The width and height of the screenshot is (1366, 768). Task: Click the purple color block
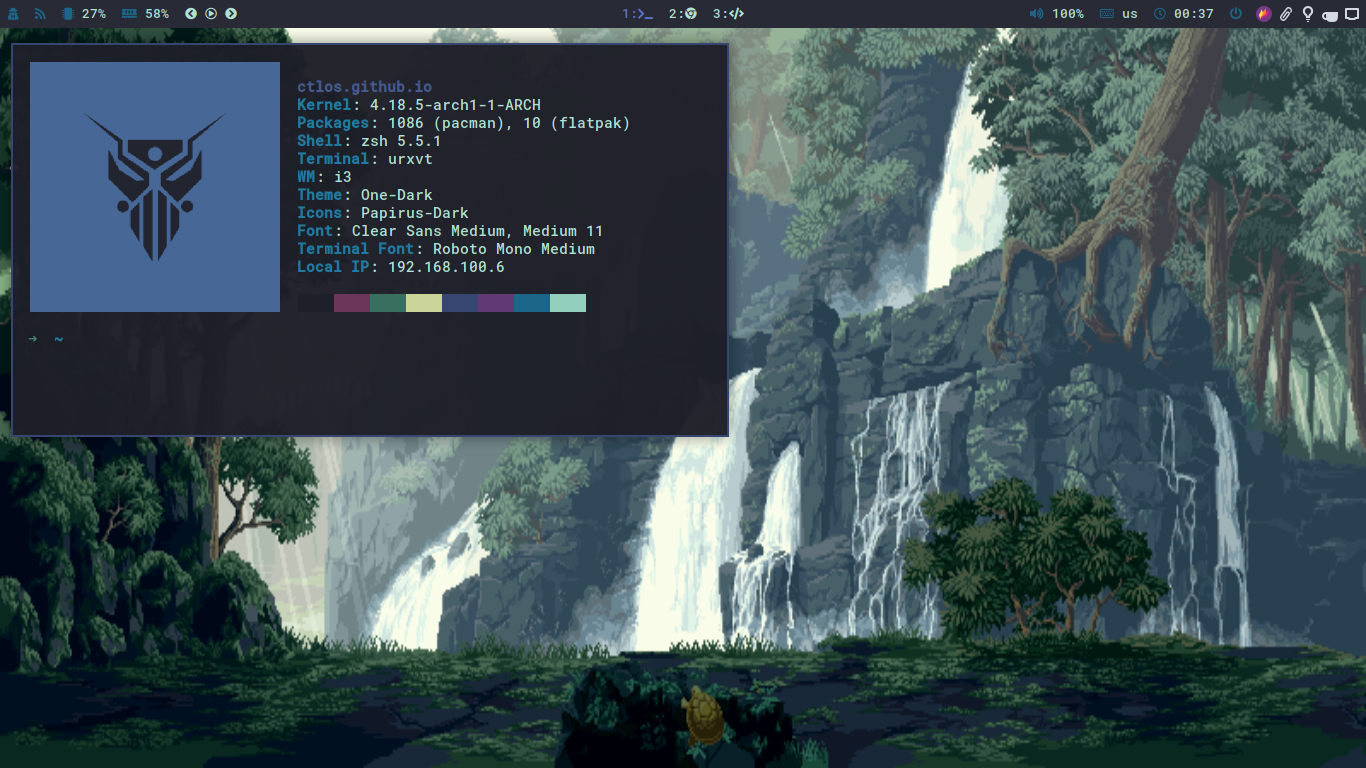click(496, 303)
